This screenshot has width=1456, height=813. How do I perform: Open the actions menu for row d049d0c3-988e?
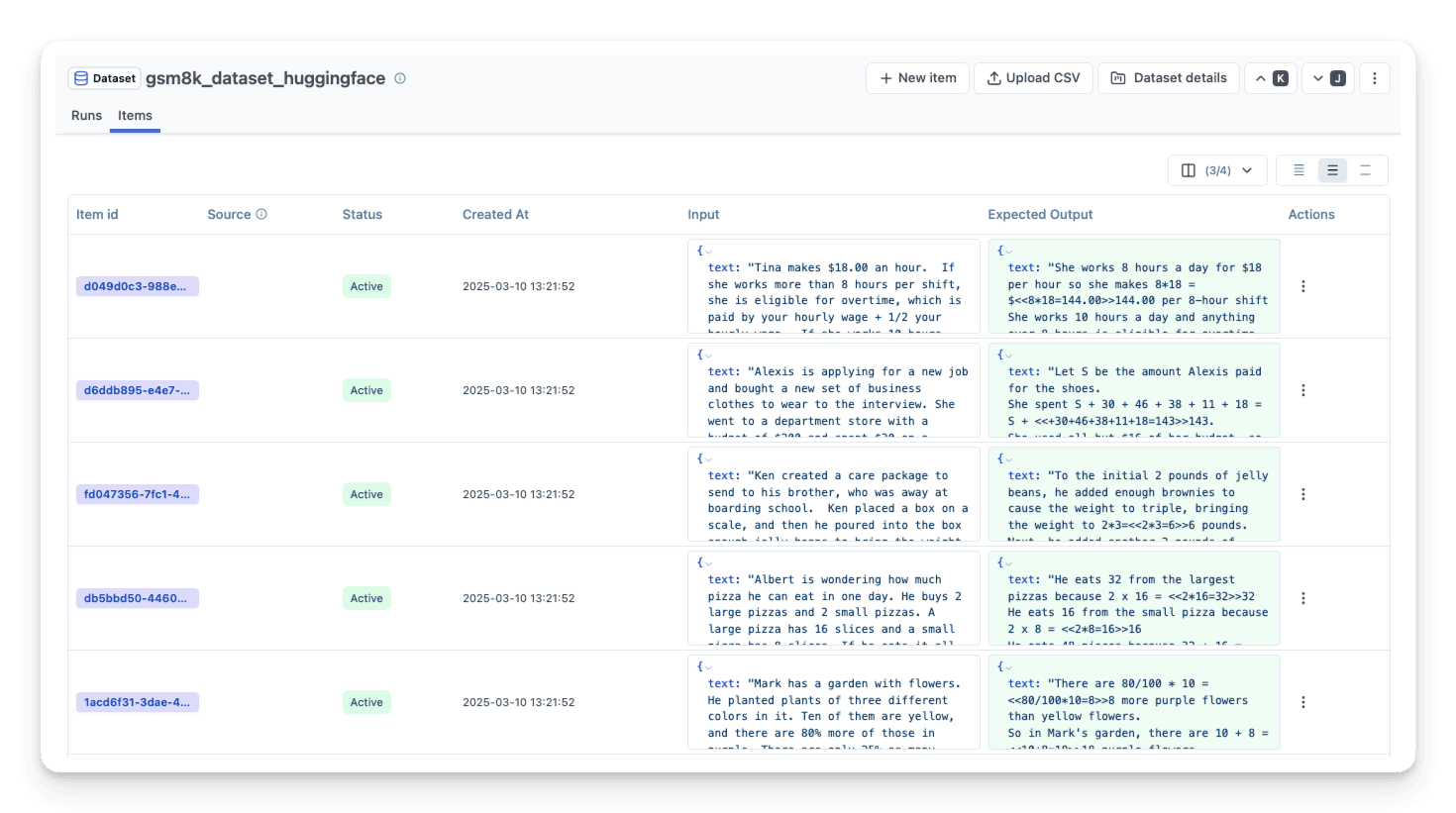pyautogui.click(x=1302, y=286)
